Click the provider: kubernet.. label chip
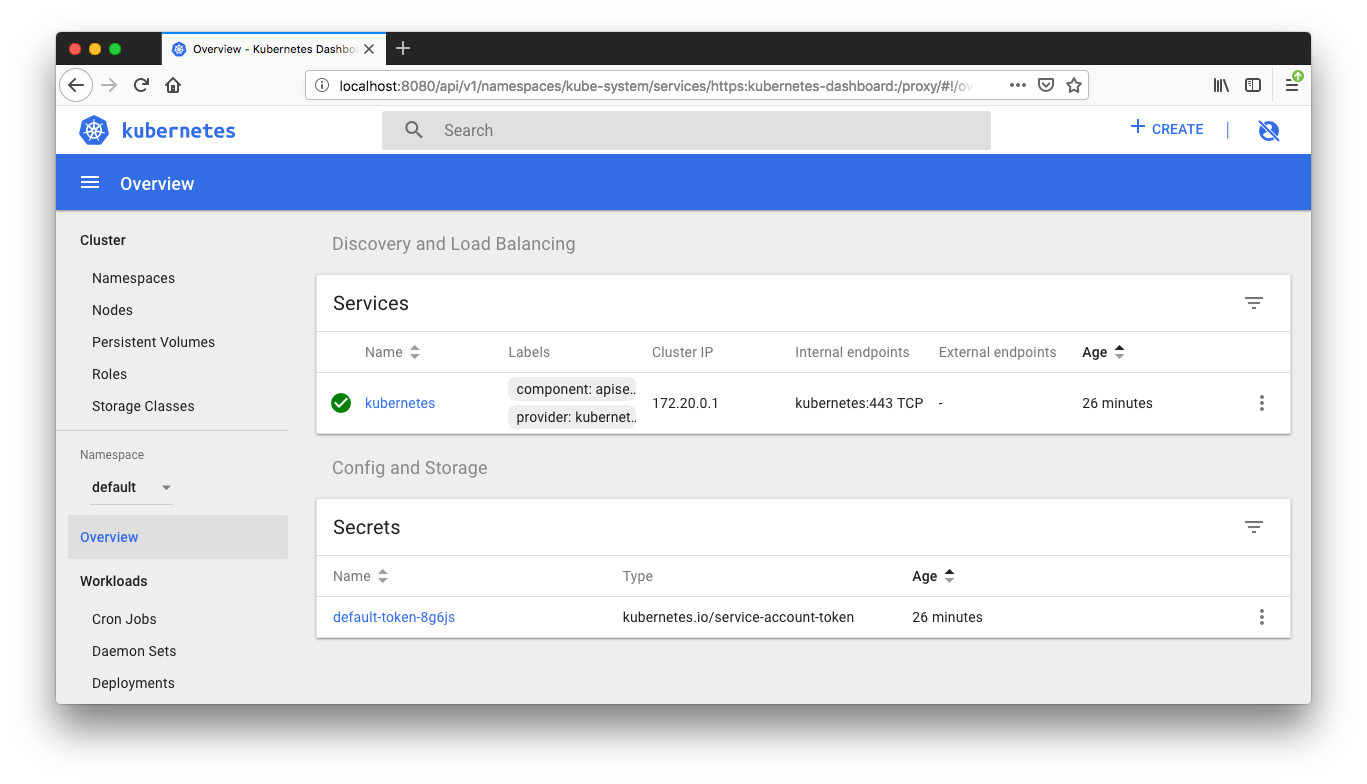 [573, 417]
